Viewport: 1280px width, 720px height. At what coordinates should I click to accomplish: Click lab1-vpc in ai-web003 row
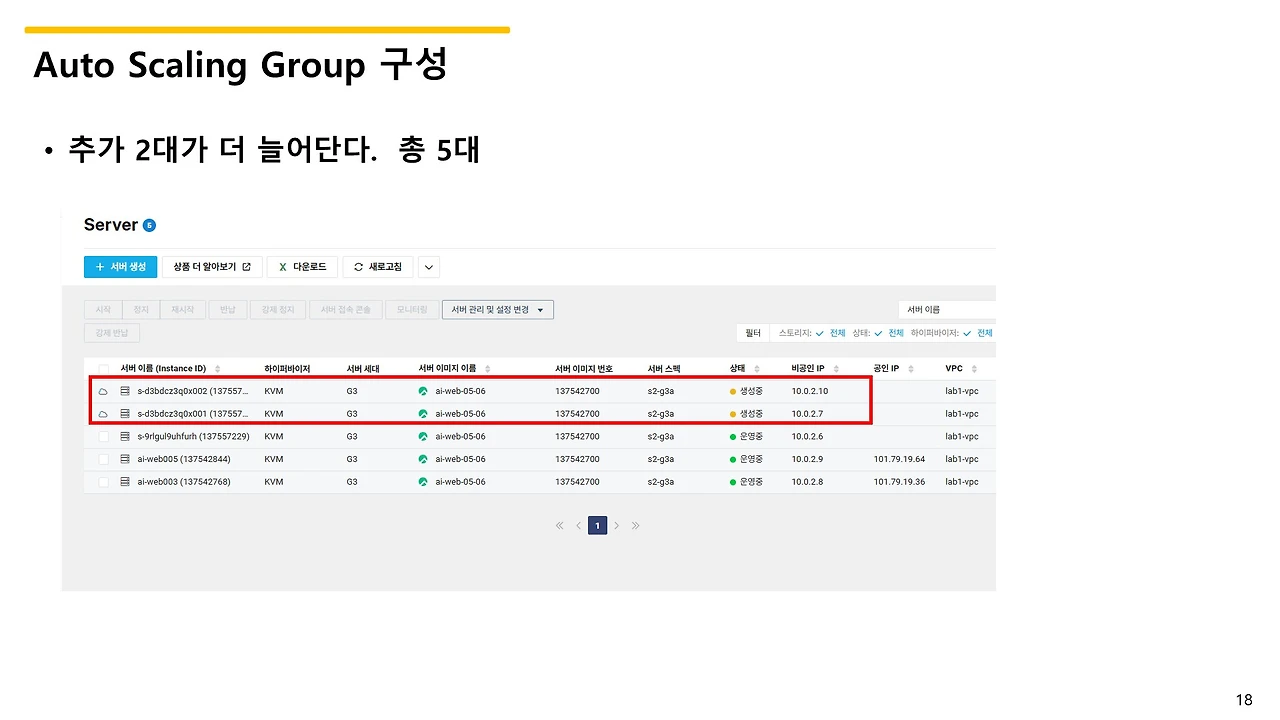click(962, 482)
